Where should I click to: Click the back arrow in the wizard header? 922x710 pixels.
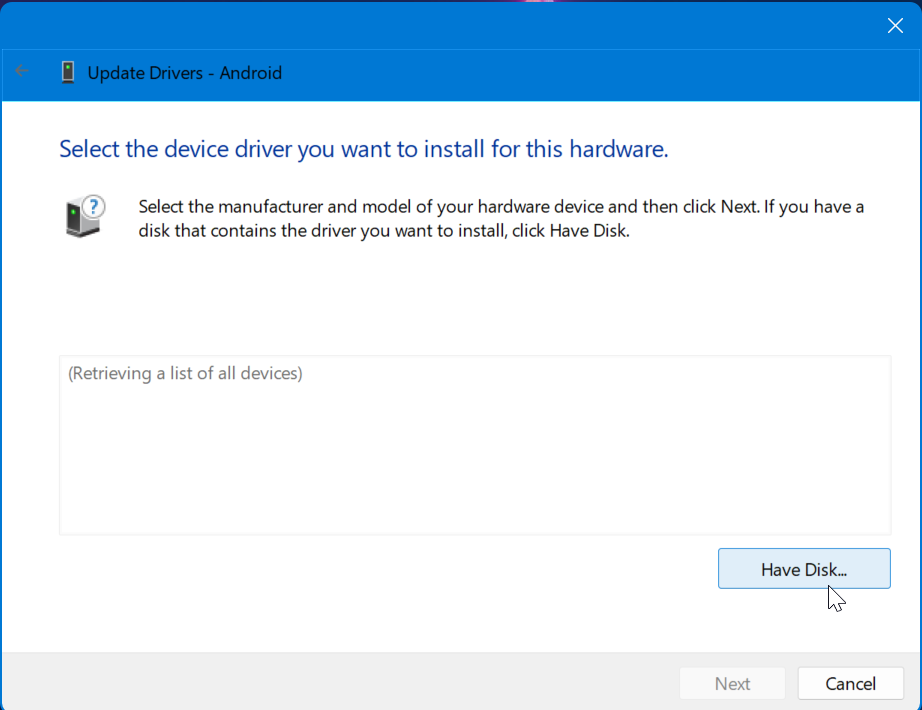(x=21, y=71)
